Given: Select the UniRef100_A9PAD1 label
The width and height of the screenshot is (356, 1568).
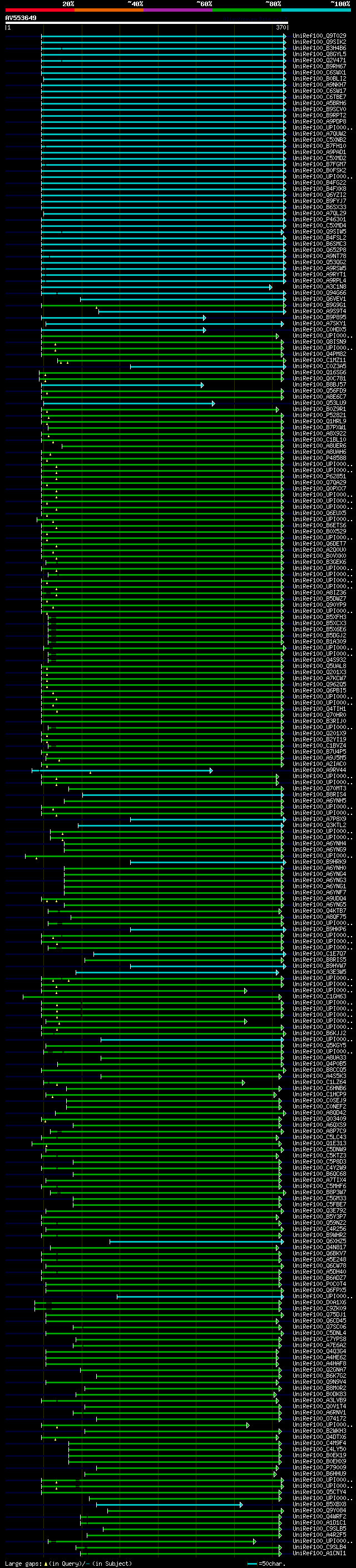Looking at the screenshot, I should click(319, 152).
